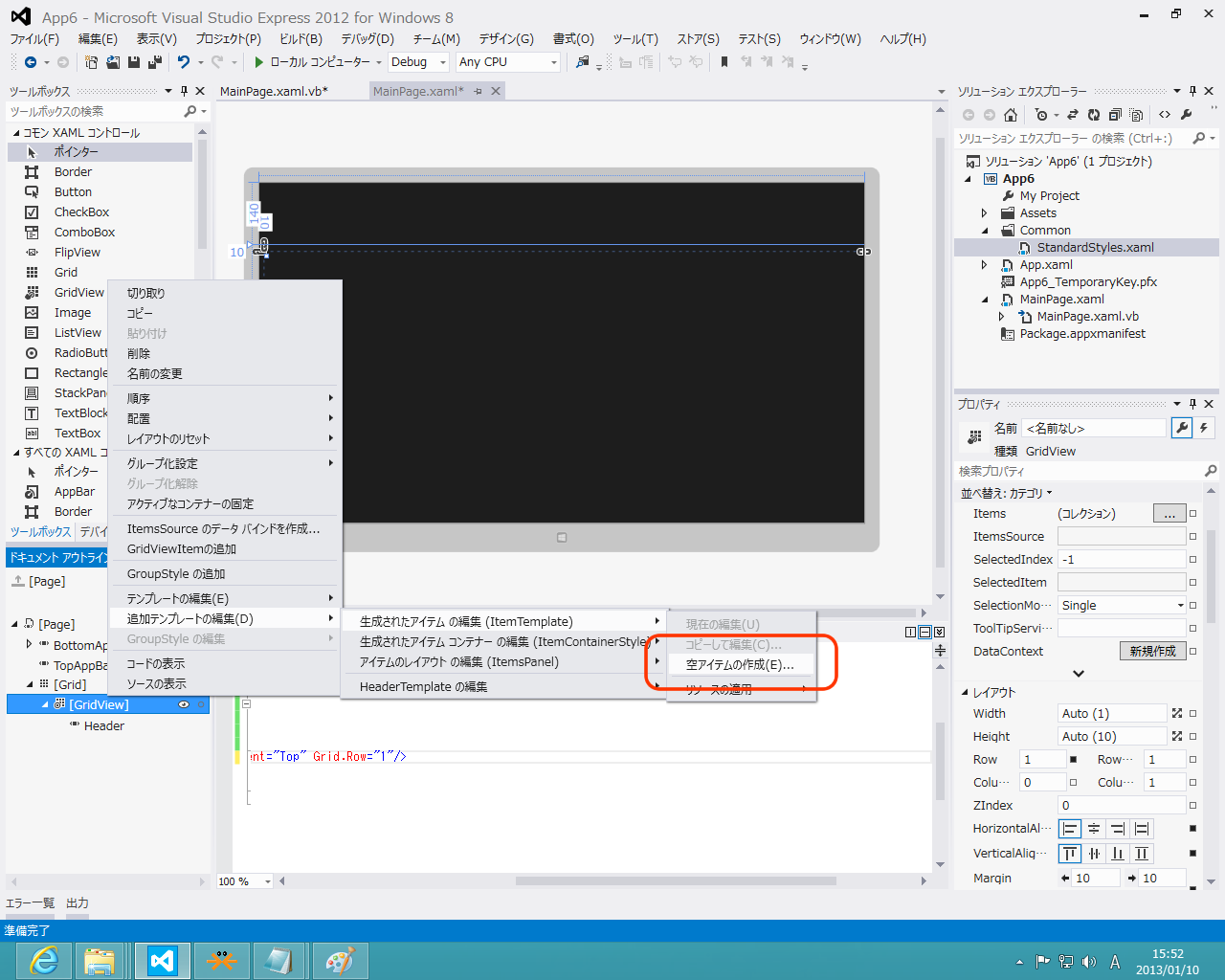Start debugging with the green play arrow
1225x980 pixels.
pyautogui.click(x=258, y=62)
